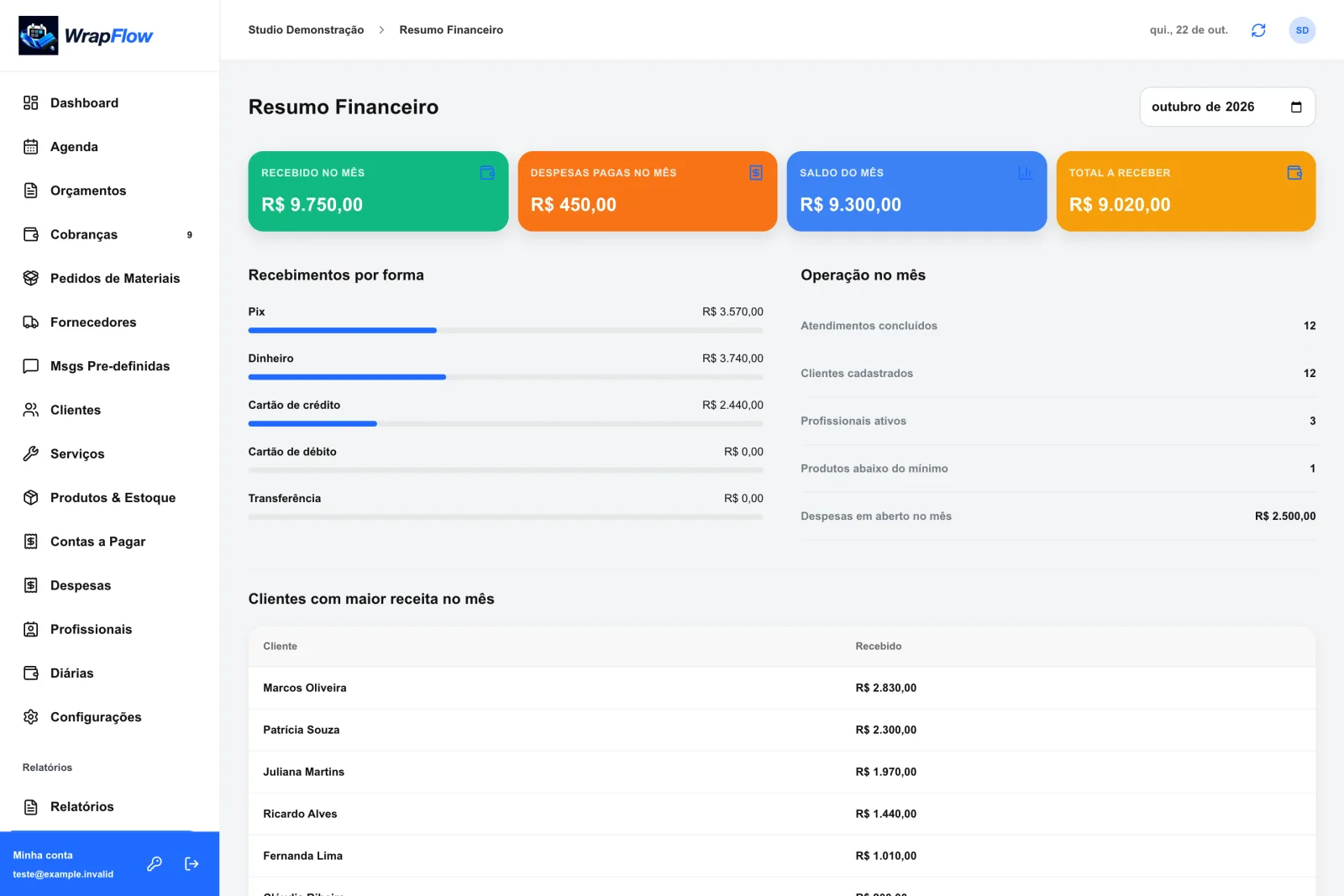Screen dimensions: 1344x896
Task: Click receipt icon on Despesas Pagas card
Action: click(756, 172)
